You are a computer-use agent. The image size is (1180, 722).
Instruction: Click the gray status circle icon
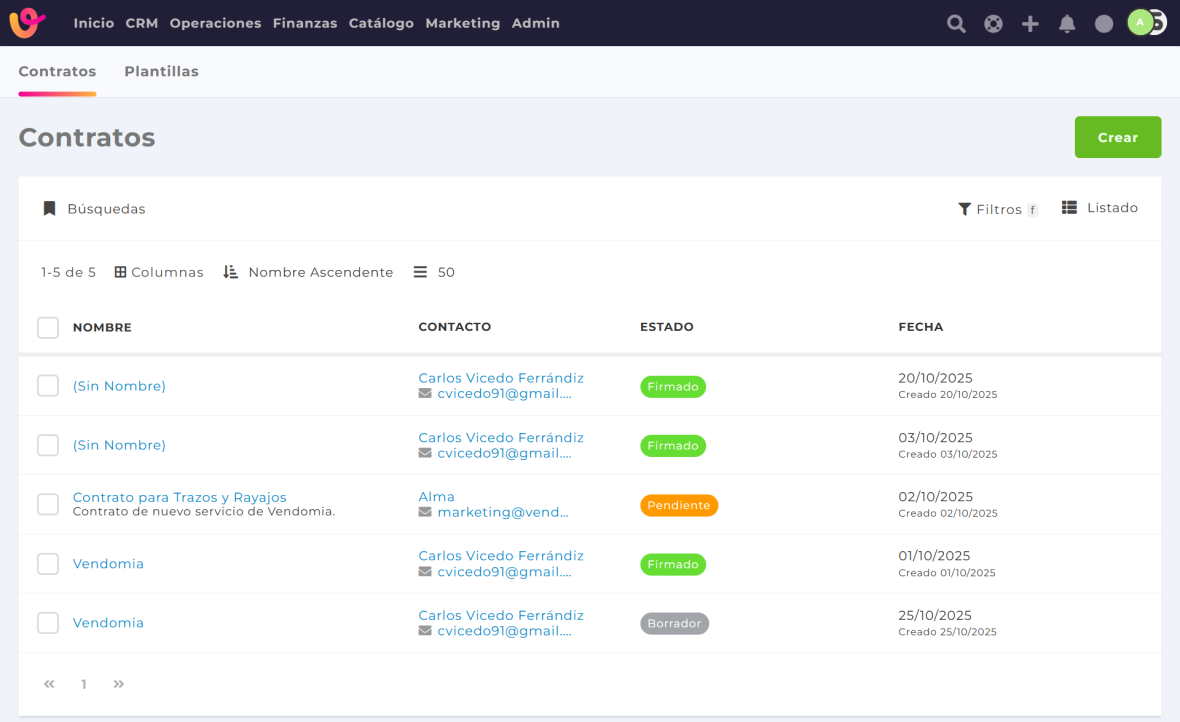pos(1104,24)
